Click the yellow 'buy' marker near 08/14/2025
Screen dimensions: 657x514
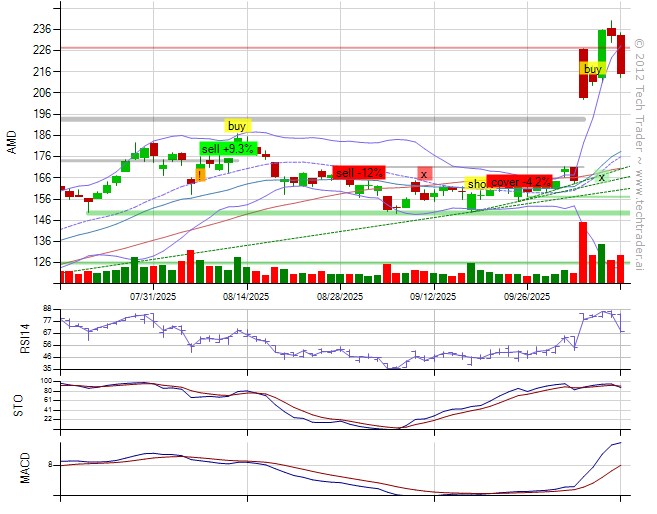pos(237,126)
